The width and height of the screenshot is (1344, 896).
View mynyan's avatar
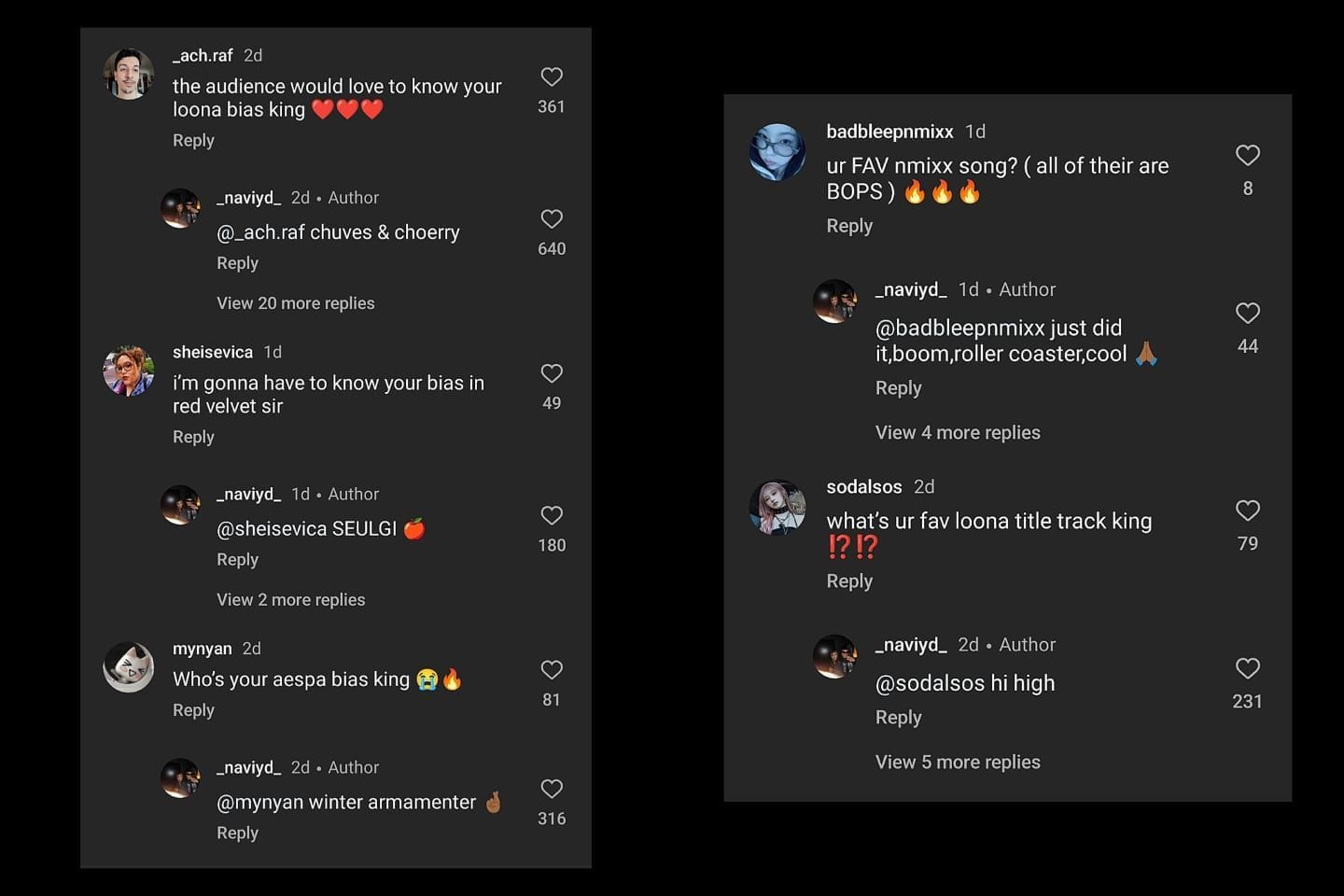click(129, 667)
